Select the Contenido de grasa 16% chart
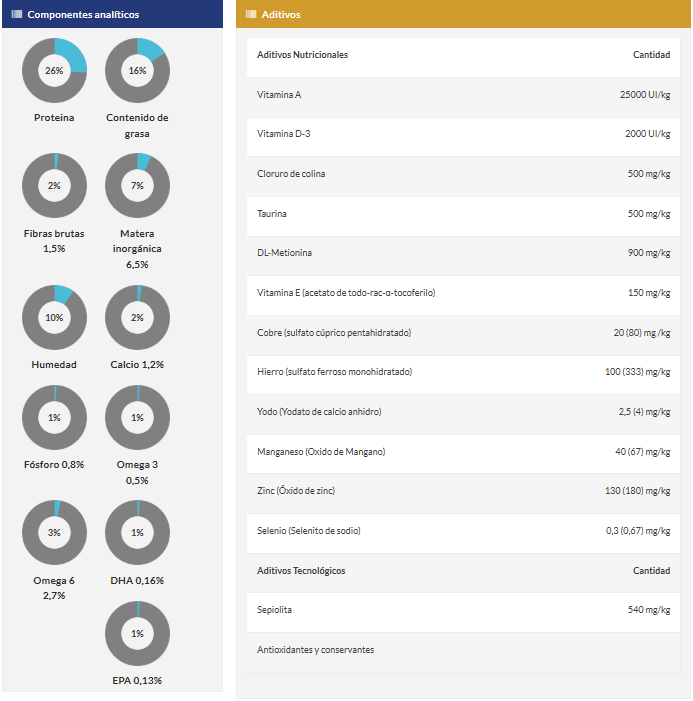 pyautogui.click(x=137, y=71)
